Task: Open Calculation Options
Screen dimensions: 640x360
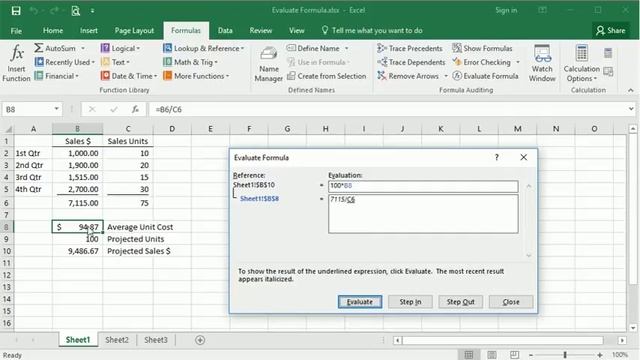Action: click(x=582, y=63)
